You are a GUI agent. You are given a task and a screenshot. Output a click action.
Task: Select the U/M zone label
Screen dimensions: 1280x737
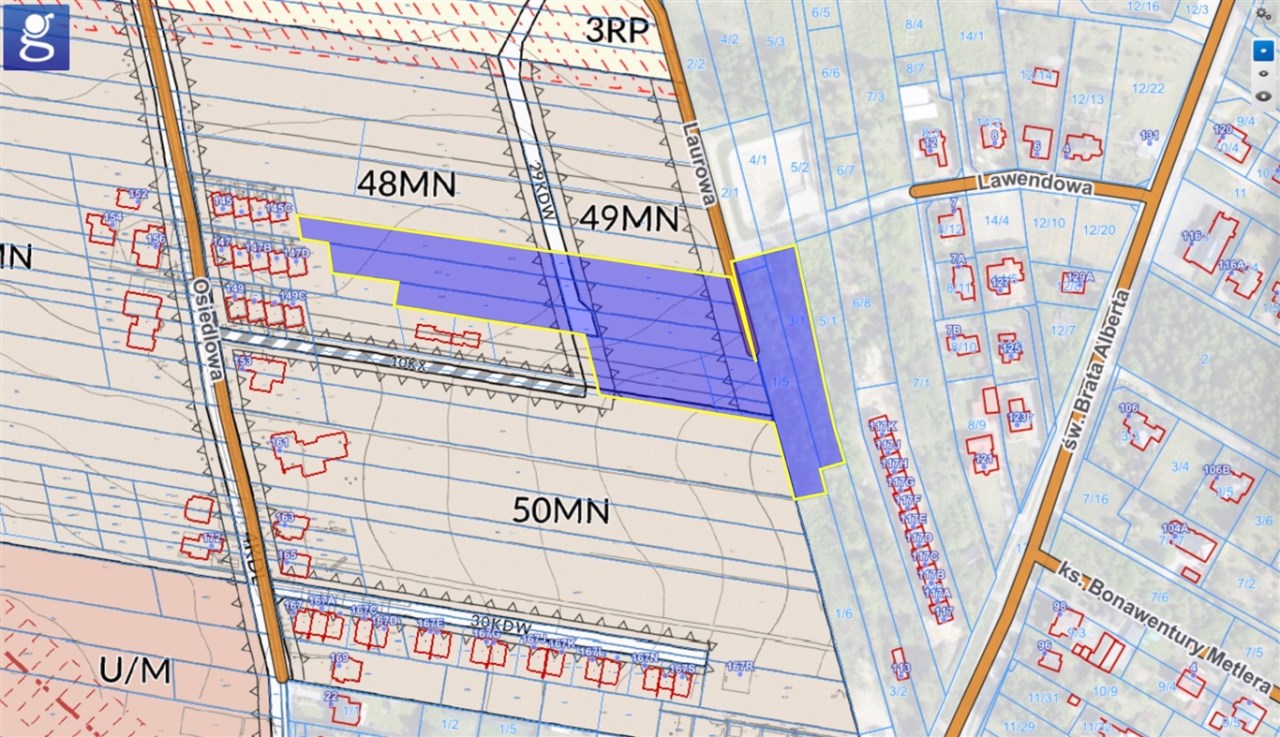coord(135,671)
